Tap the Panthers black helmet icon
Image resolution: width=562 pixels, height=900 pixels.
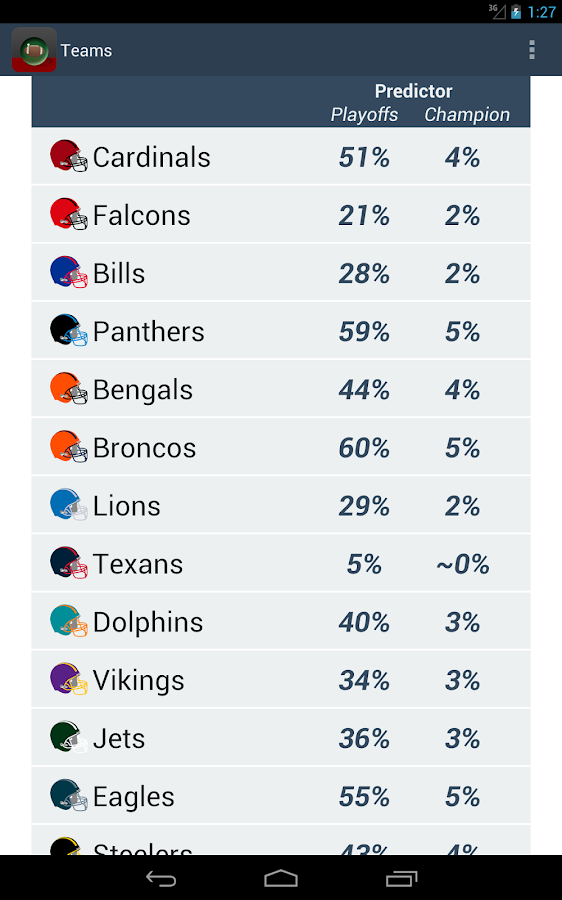coord(68,330)
